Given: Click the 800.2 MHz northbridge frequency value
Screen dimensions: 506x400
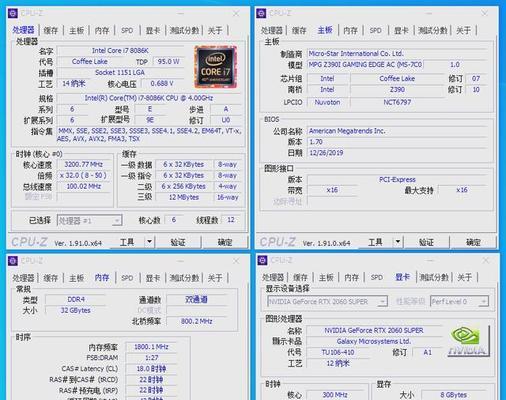Looking at the screenshot, I should coord(197,321).
